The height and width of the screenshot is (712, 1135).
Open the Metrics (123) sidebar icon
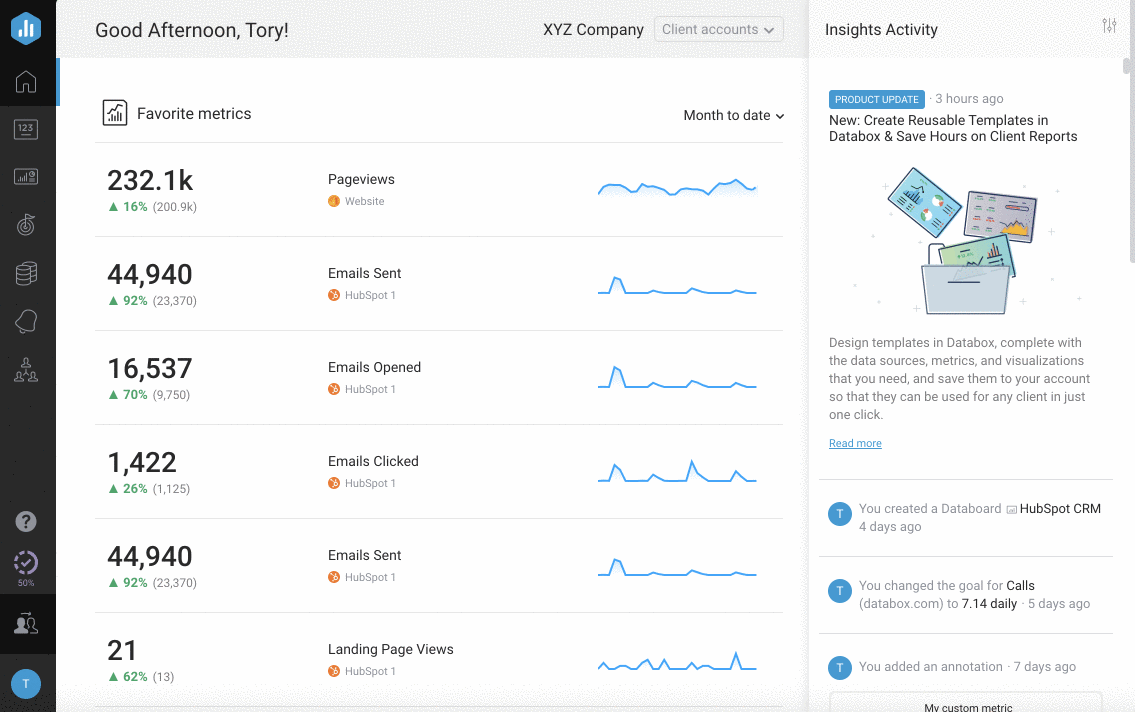[26, 130]
